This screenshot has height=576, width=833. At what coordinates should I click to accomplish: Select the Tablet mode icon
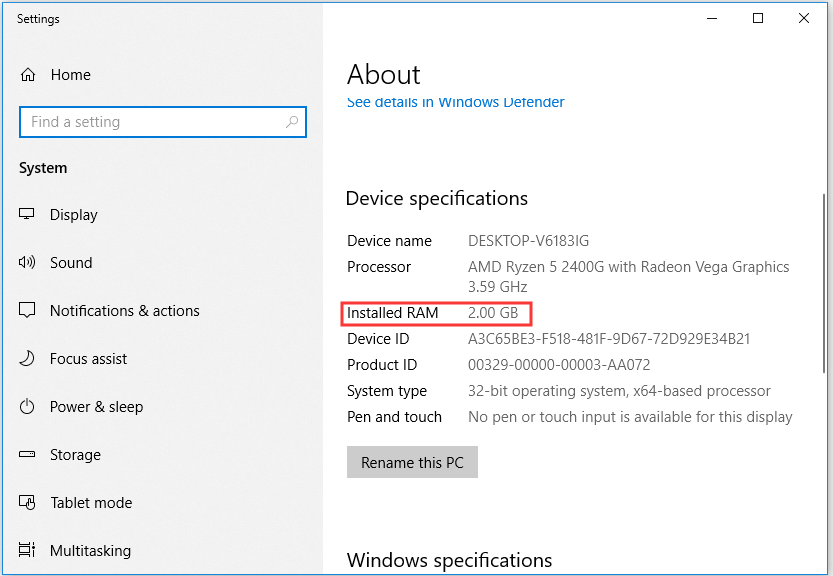[27, 502]
